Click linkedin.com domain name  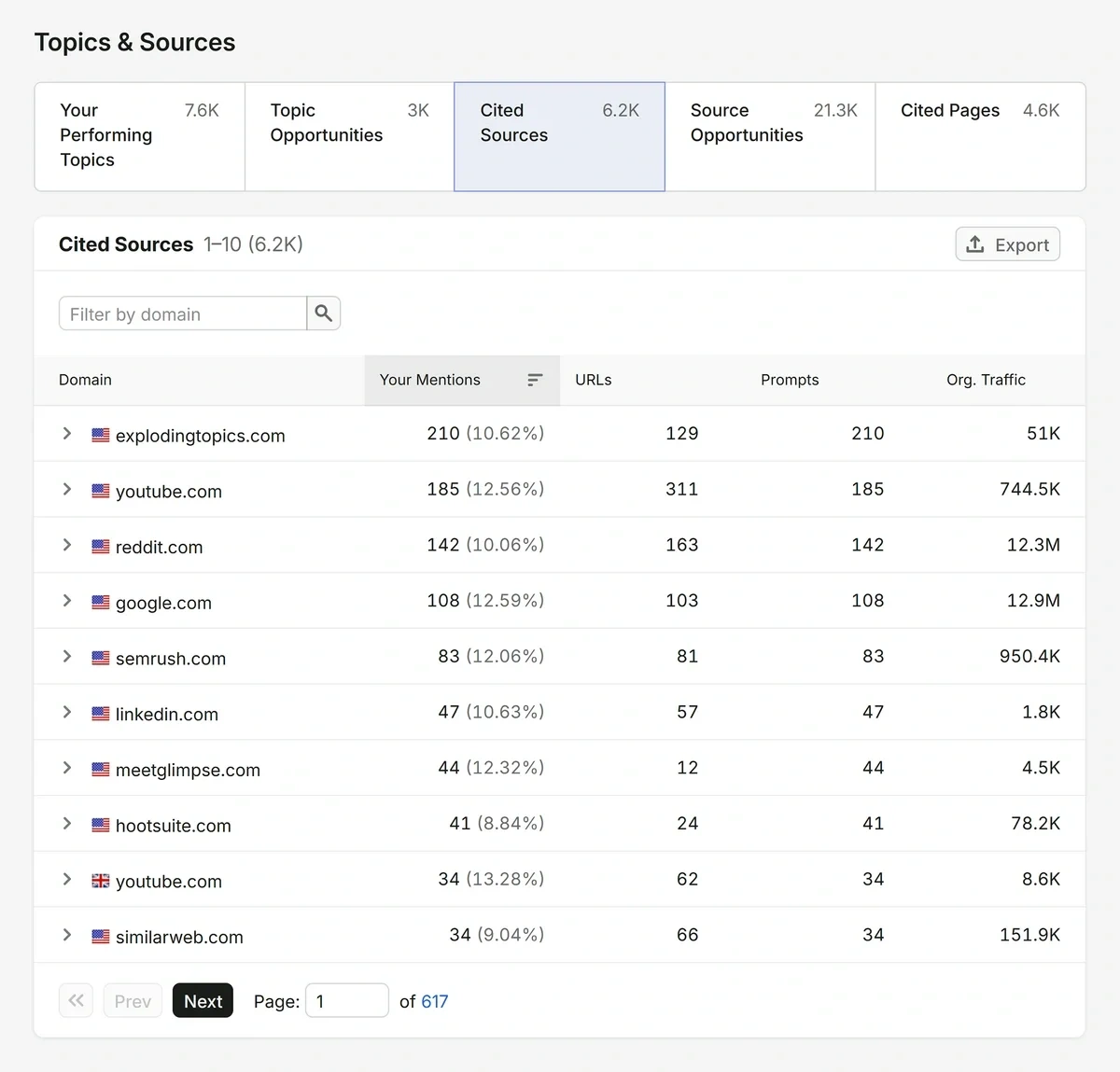coord(167,714)
